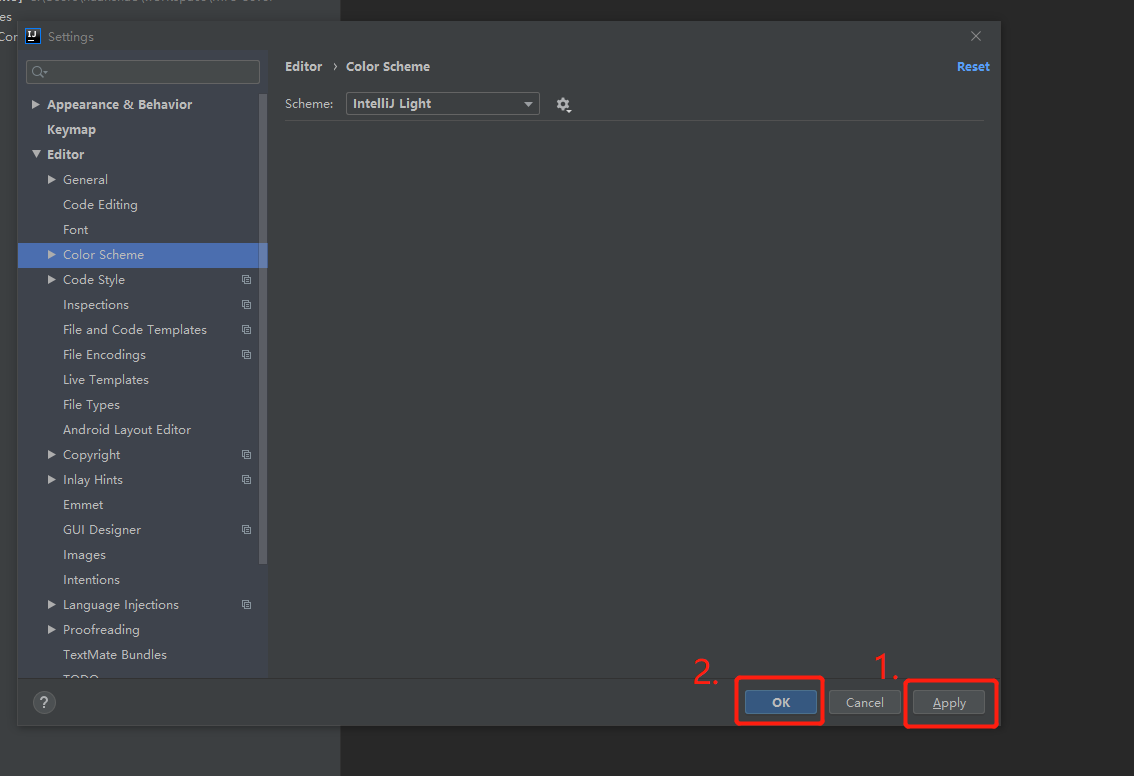1134x776 pixels.
Task: Click the Help question mark icon
Action: [43, 702]
